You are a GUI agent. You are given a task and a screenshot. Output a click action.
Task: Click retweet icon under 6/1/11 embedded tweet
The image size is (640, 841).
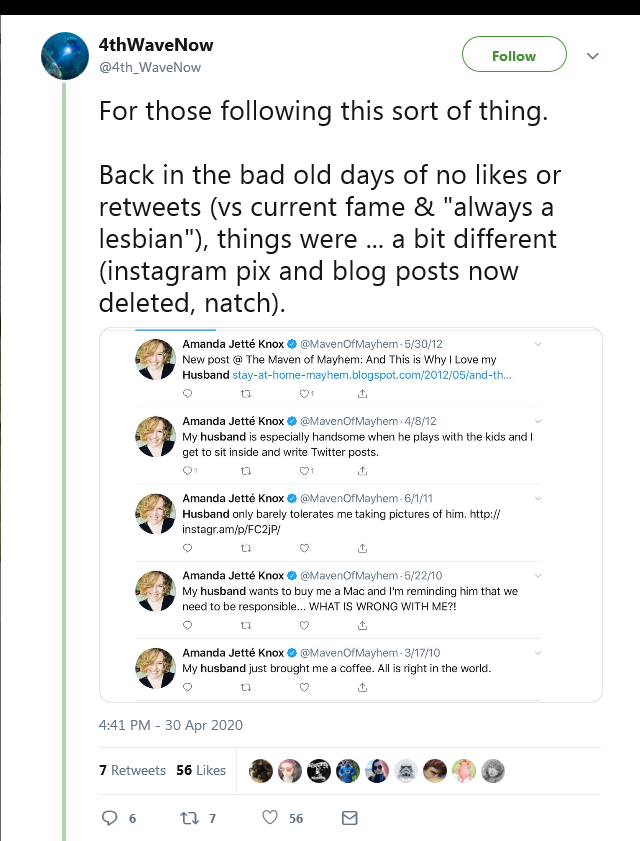246,548
